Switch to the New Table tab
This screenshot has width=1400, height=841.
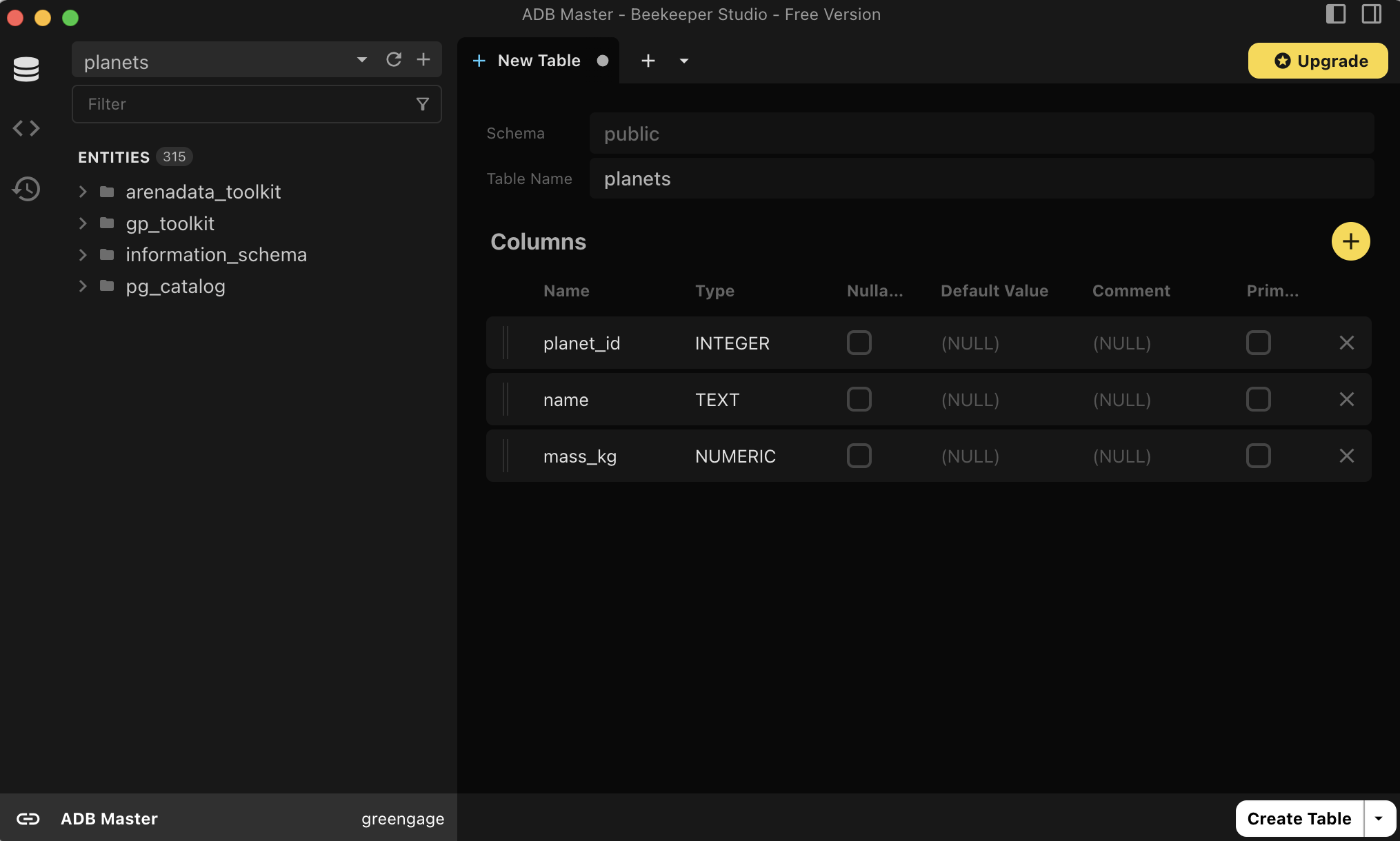(x=539, y=61)
